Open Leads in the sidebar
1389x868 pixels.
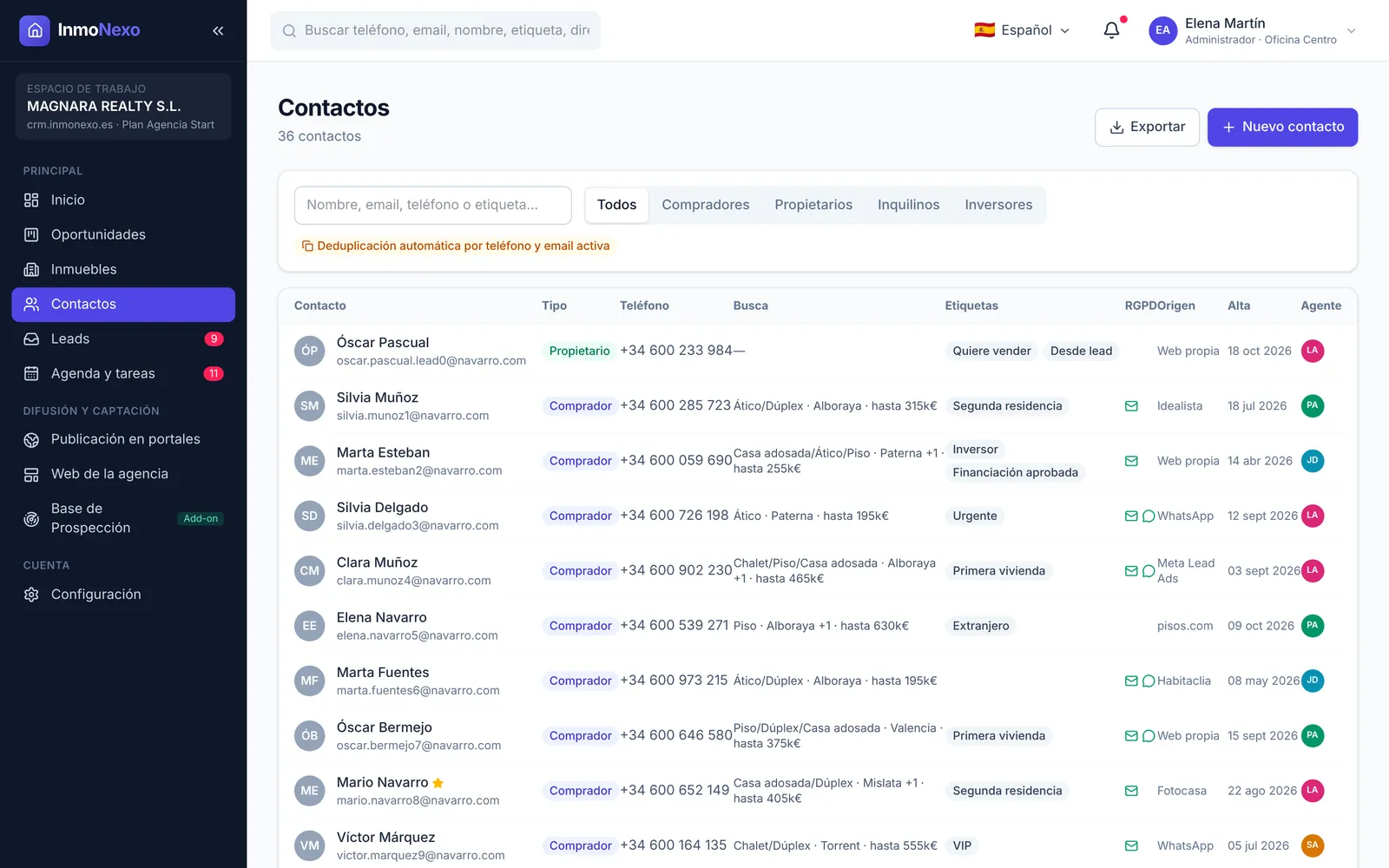(x=123, y=339)
